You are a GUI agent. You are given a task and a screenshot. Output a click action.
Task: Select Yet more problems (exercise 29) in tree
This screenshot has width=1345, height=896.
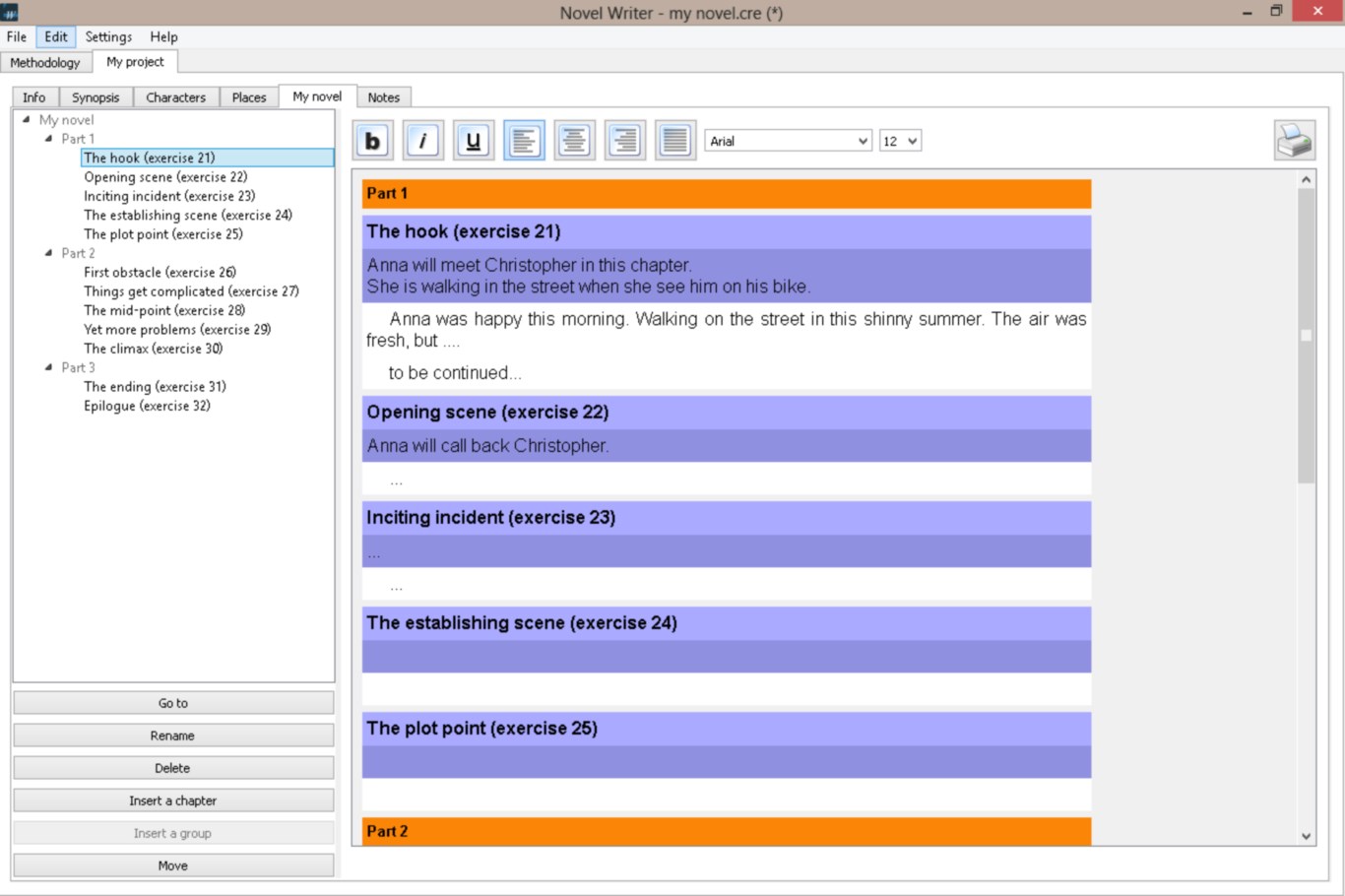point(177,330)
